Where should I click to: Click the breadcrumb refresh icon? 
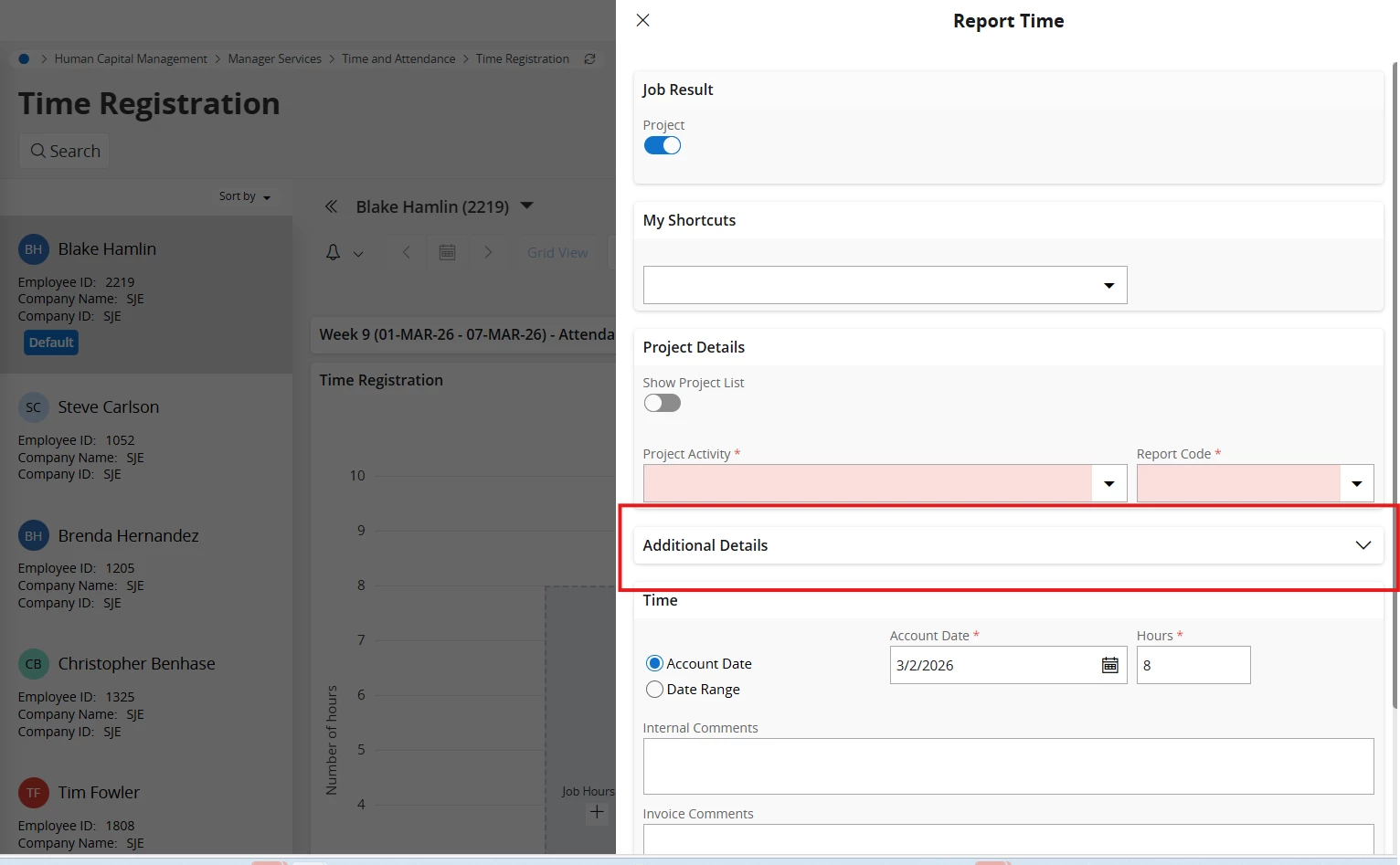590,58
